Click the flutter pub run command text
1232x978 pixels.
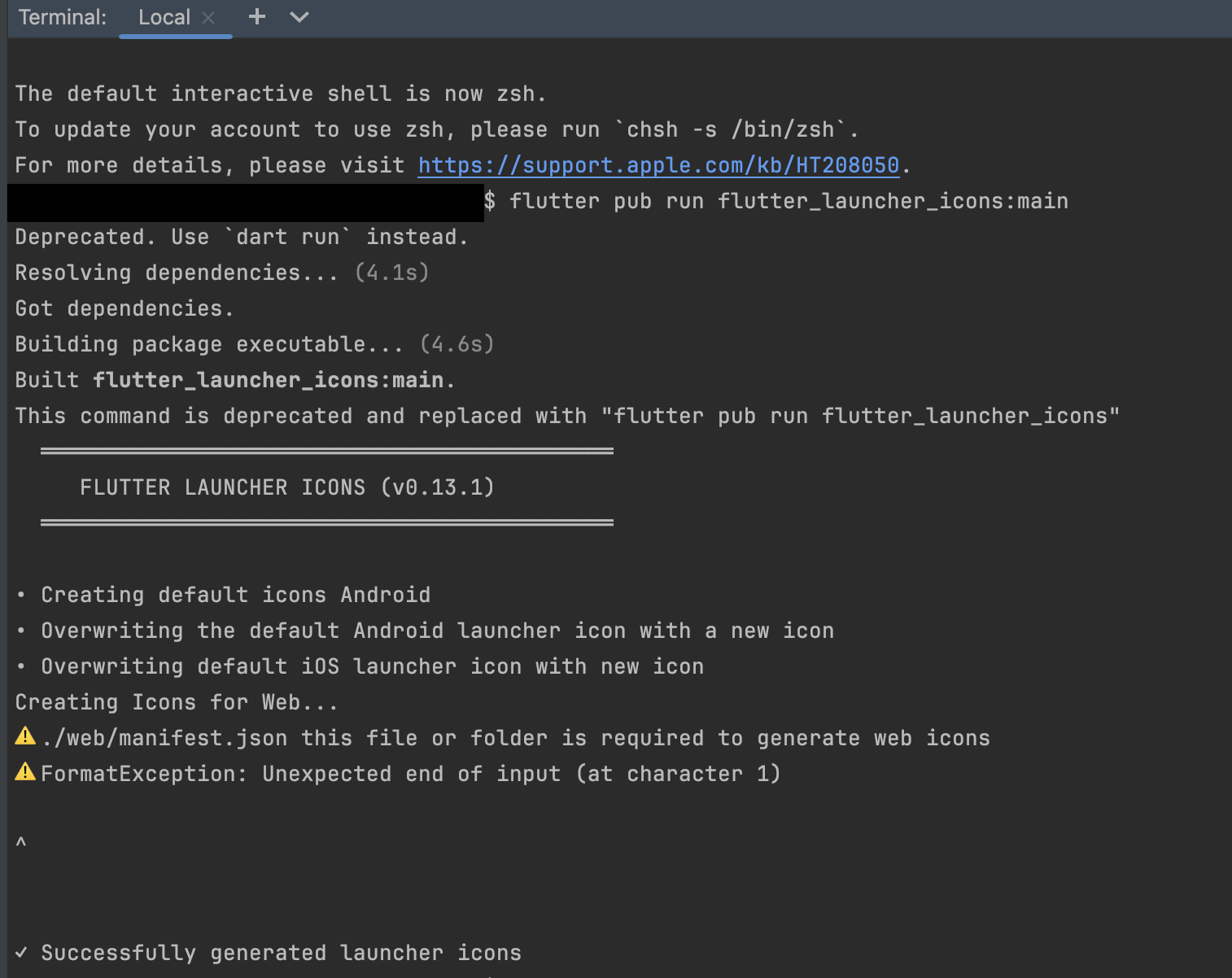[x=789, y=201]
